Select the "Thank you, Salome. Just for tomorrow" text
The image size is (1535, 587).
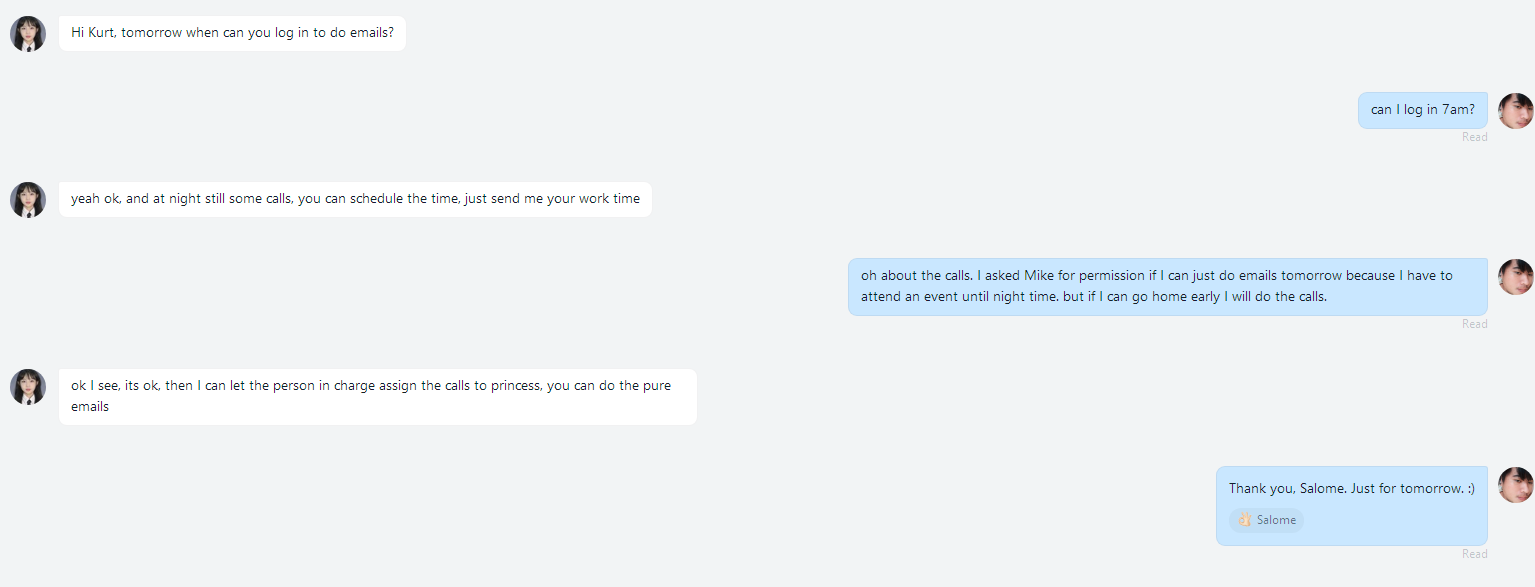point(1351,489)
